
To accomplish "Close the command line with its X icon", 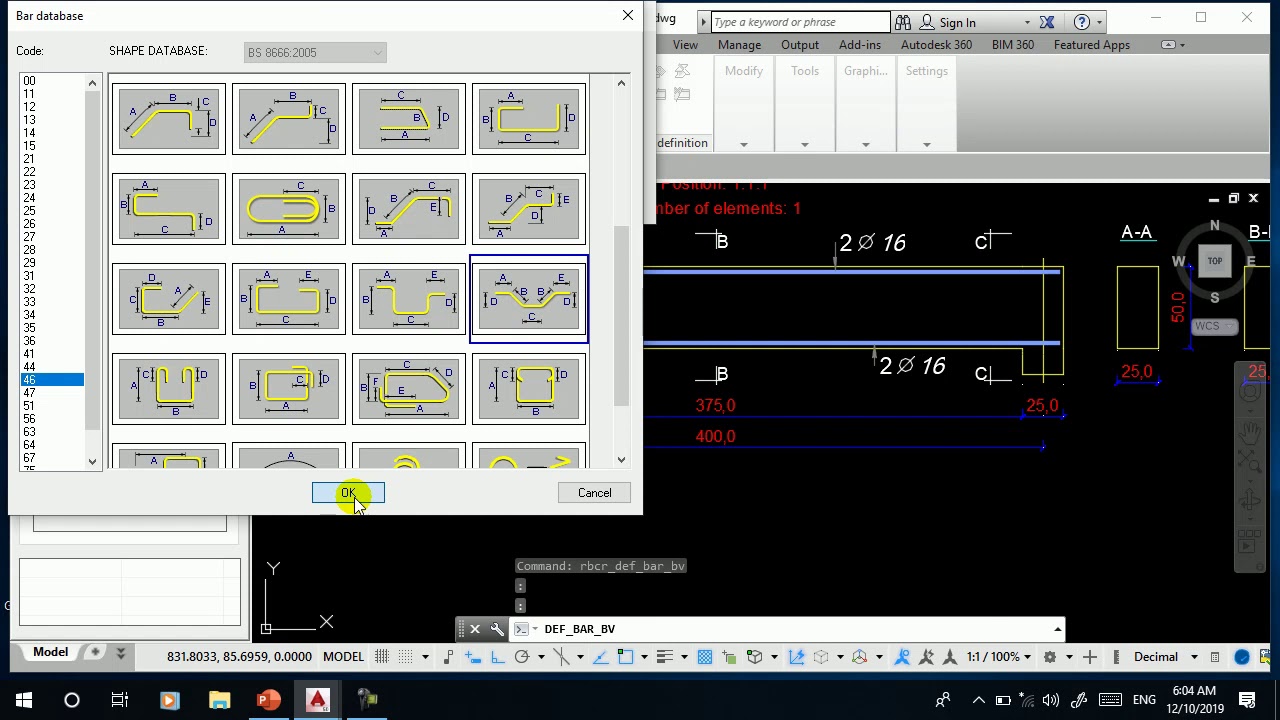I will (475, 629).
